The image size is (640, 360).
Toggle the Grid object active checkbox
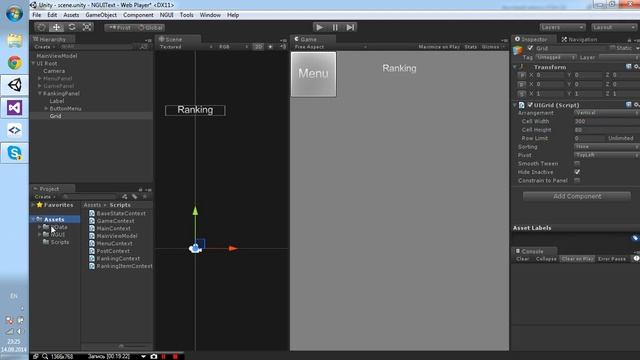(x=530, y=48)
